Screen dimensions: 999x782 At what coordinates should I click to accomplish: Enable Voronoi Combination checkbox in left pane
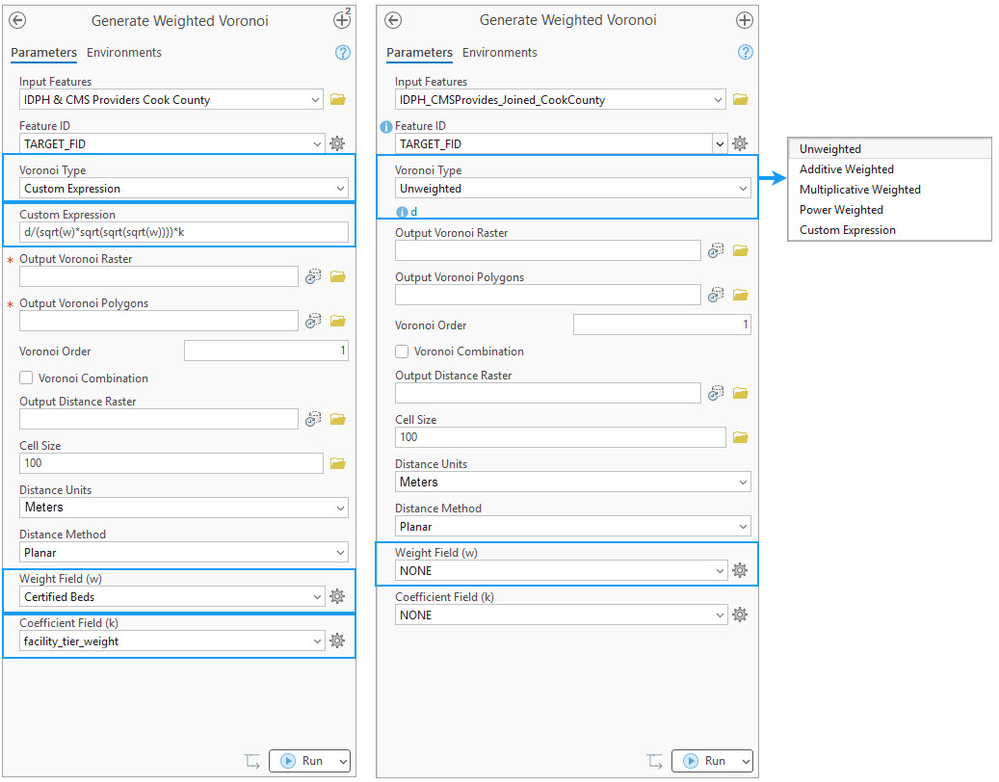coord(26,378)
